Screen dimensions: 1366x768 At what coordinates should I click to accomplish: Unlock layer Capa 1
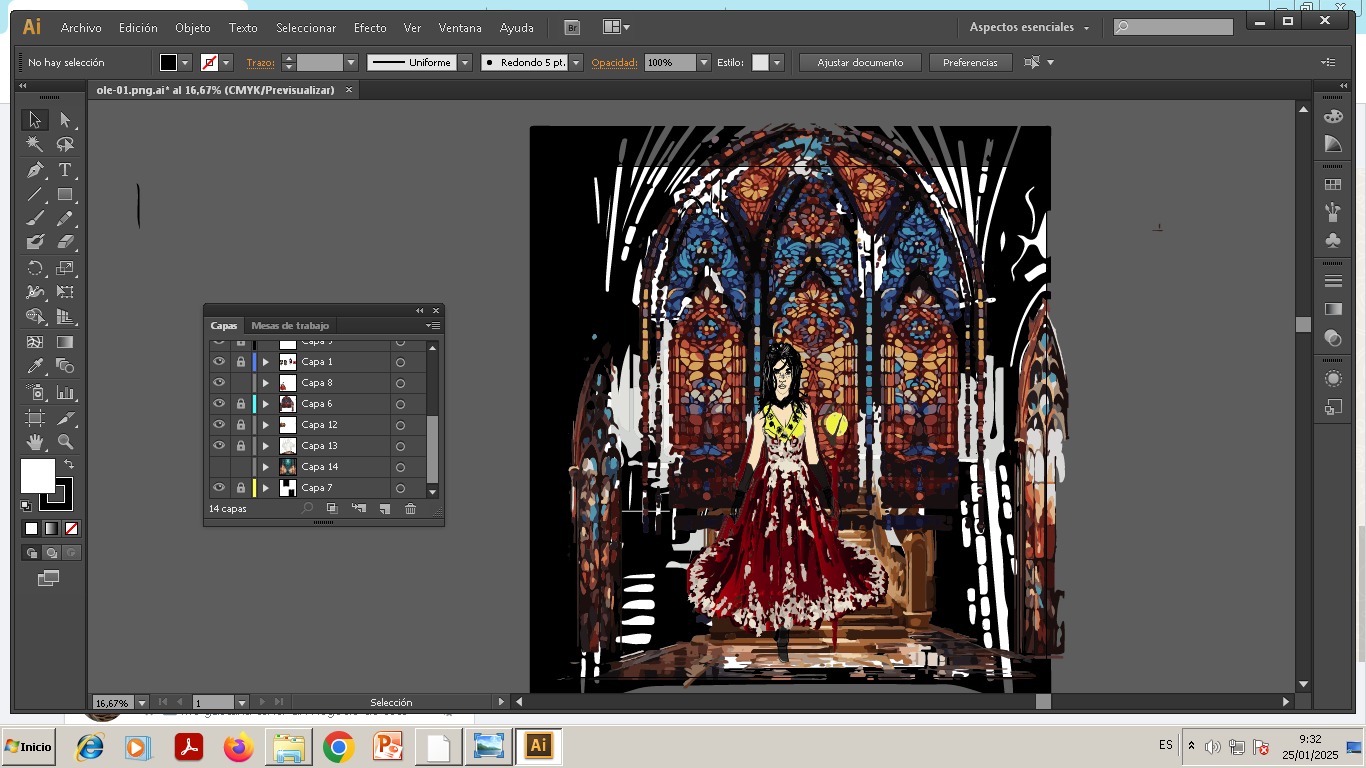coord(241,362)
